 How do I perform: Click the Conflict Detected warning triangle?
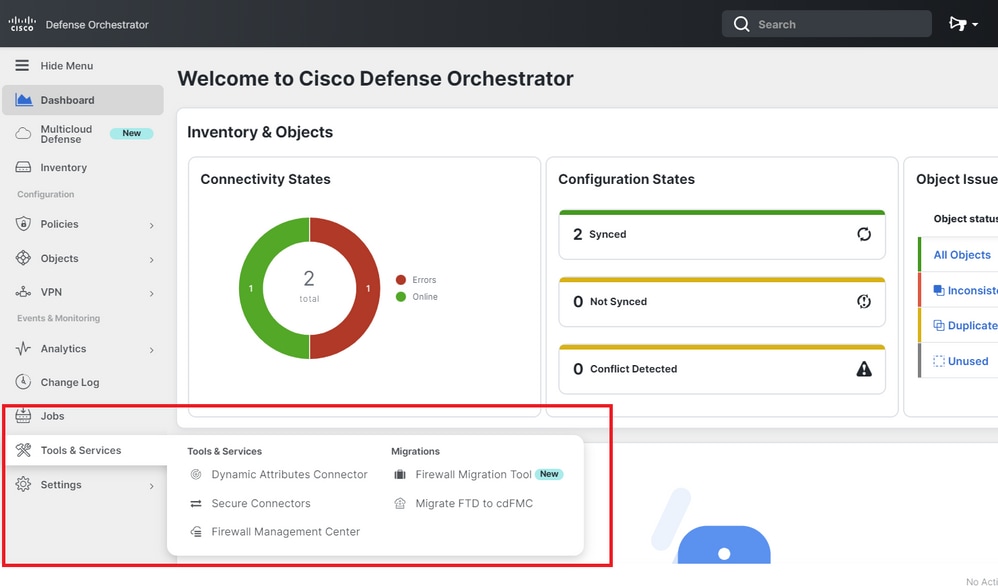point(864,369)
